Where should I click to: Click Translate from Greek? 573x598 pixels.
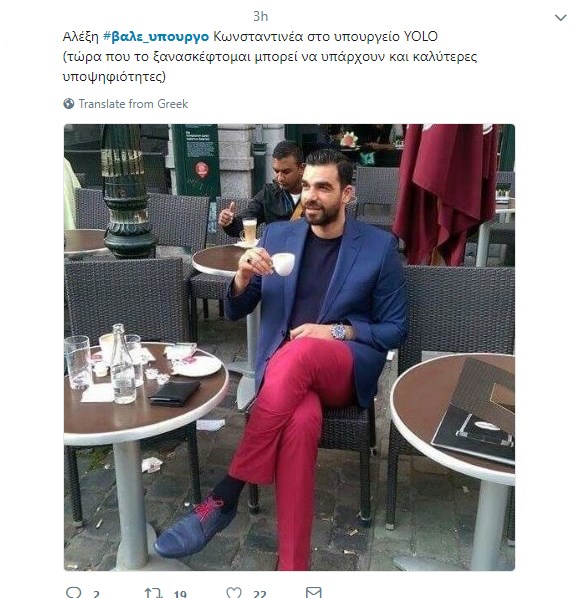point(133,104)
